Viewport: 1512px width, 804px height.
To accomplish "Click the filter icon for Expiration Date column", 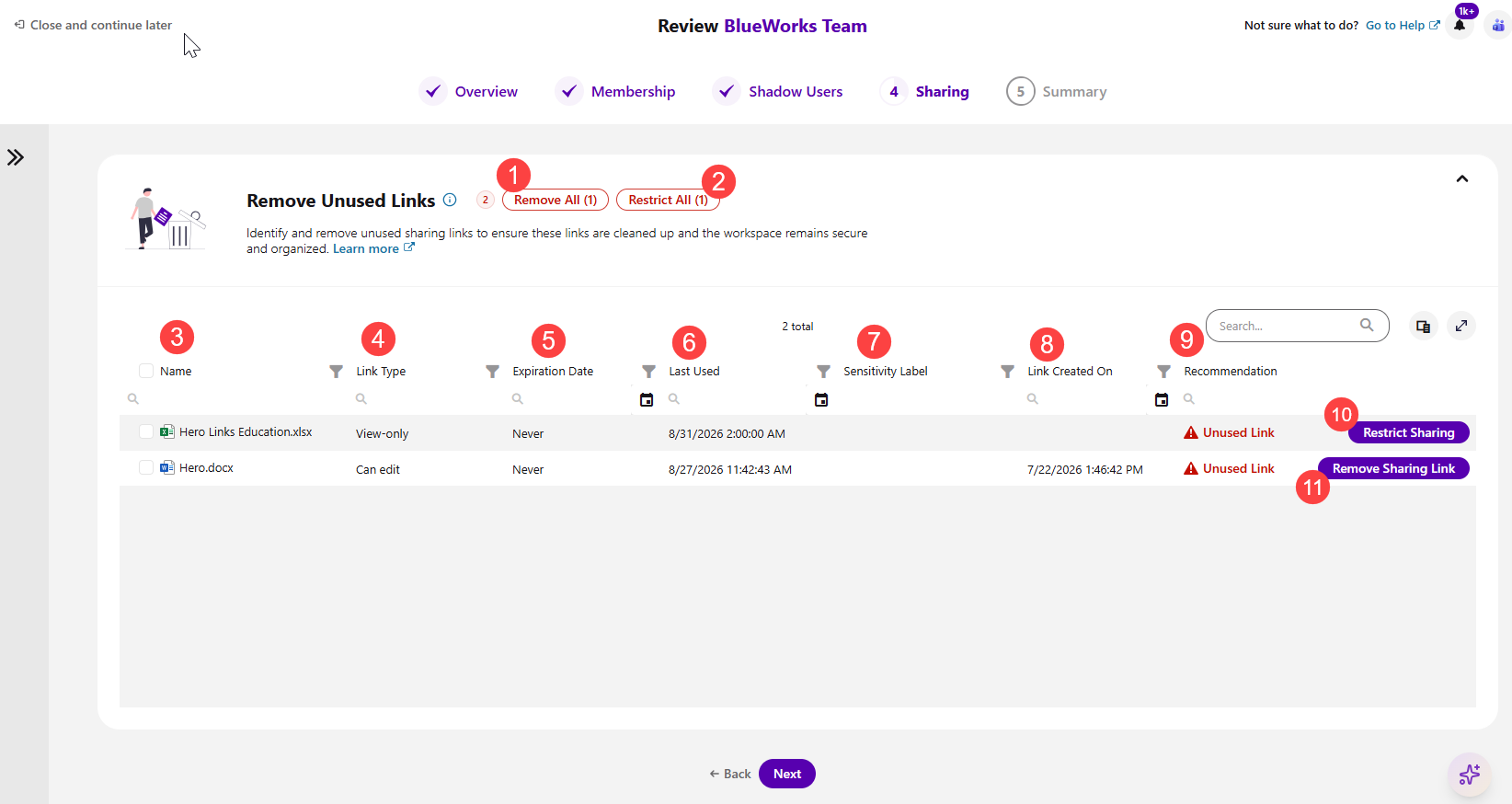I will pos(649,372).
